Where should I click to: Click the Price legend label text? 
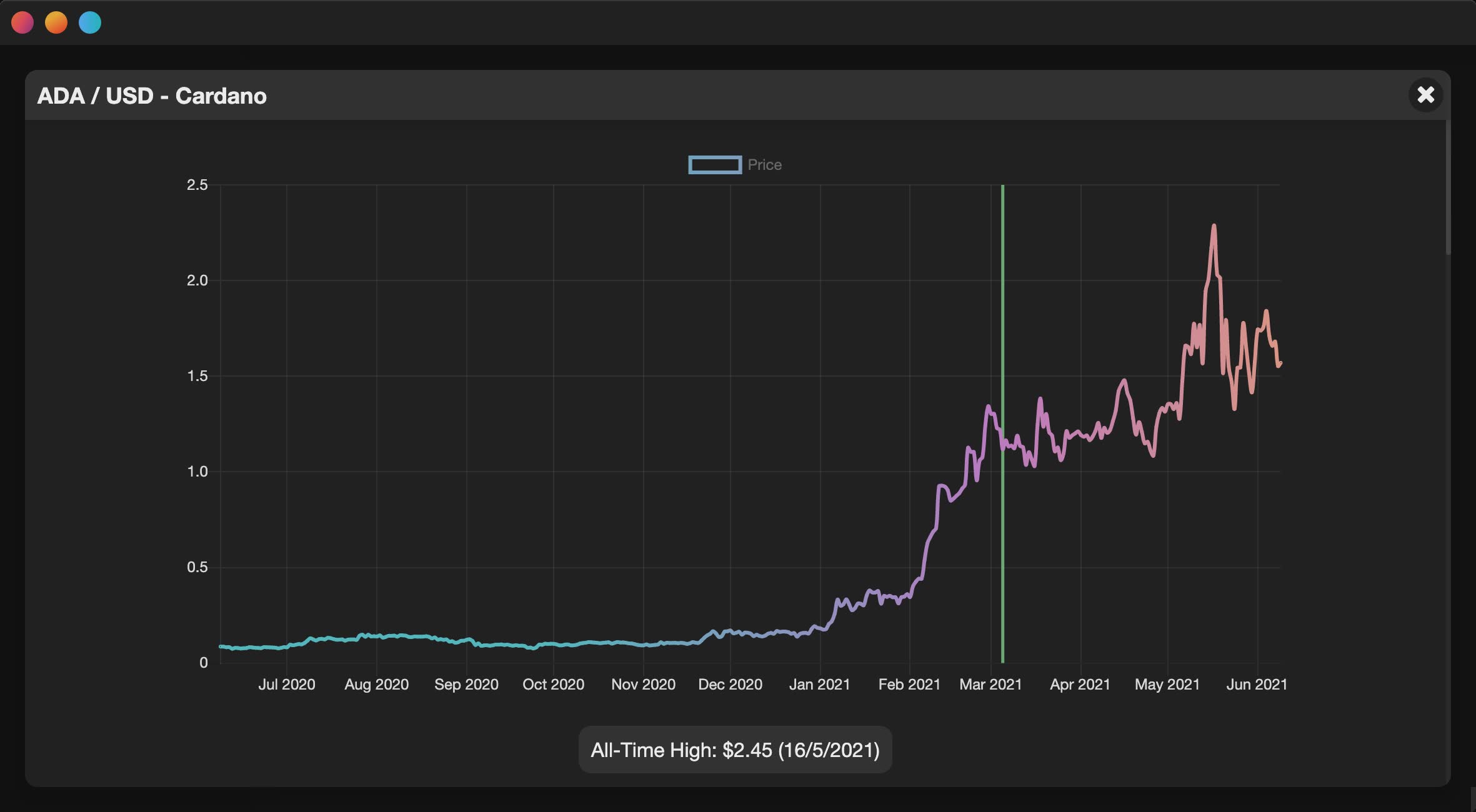pos(764,165)
